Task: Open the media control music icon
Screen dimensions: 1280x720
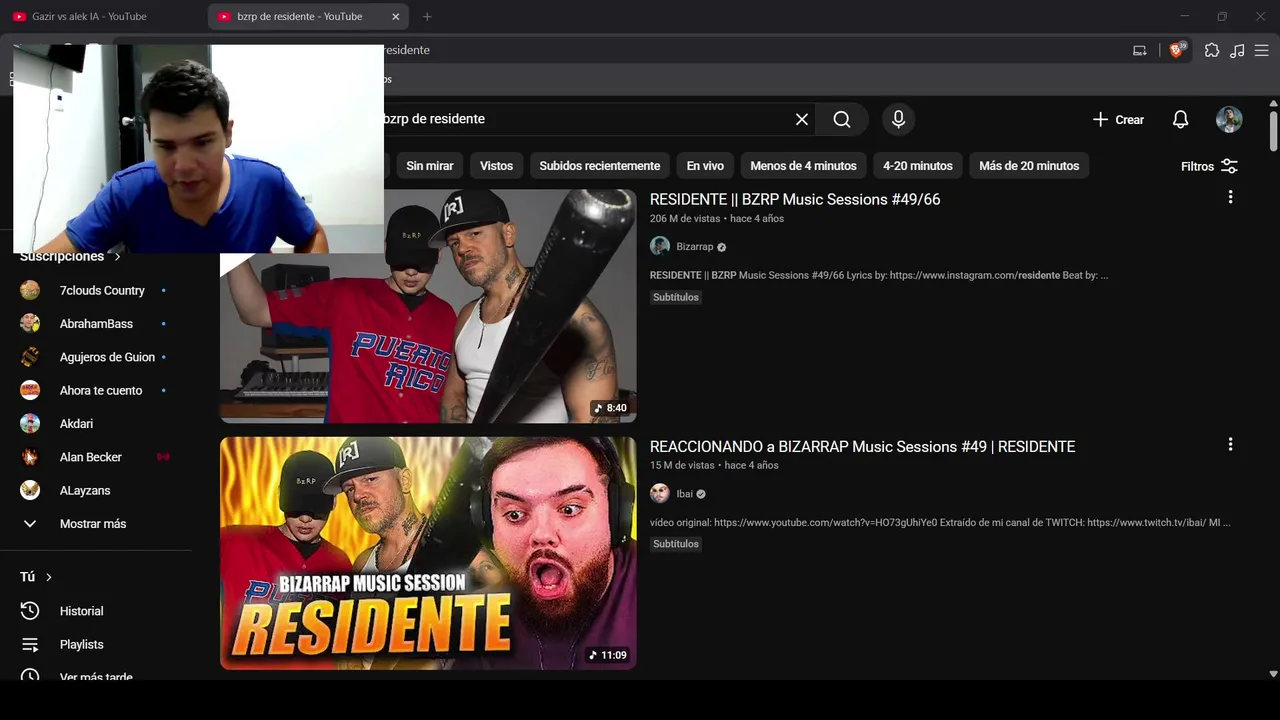Action: 1237,50
